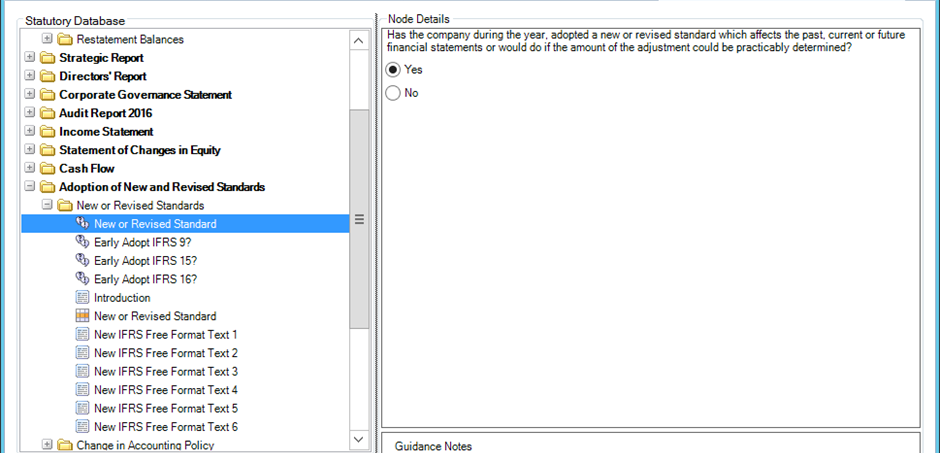Click the Income Statement folder icon
Viewport: 940px width, 453px height.
coord(47,132)
